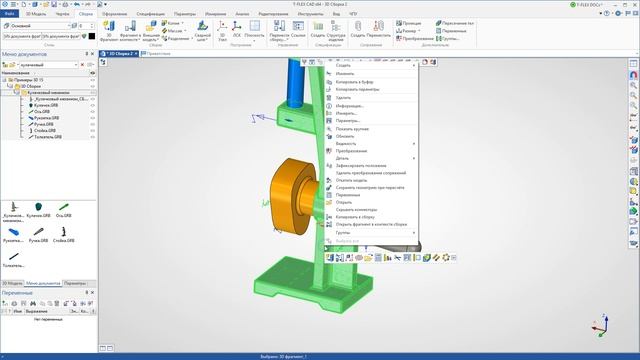Expand the Массив dropdown arrow
The width and height of the screenshot is (640, 360).
185,31
